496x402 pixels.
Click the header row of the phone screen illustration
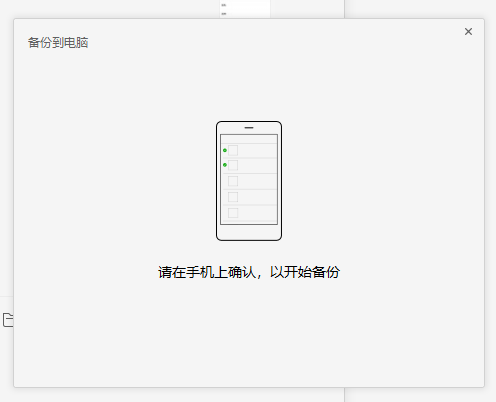point(249,139)
